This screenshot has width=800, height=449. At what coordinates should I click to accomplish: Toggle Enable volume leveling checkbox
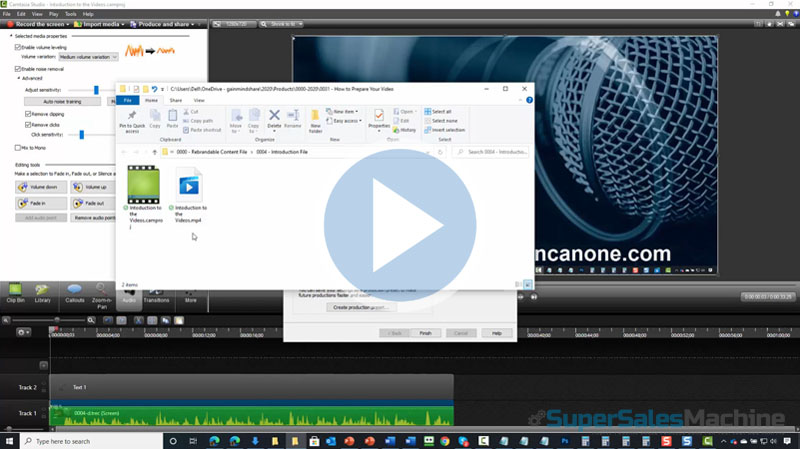17,47
